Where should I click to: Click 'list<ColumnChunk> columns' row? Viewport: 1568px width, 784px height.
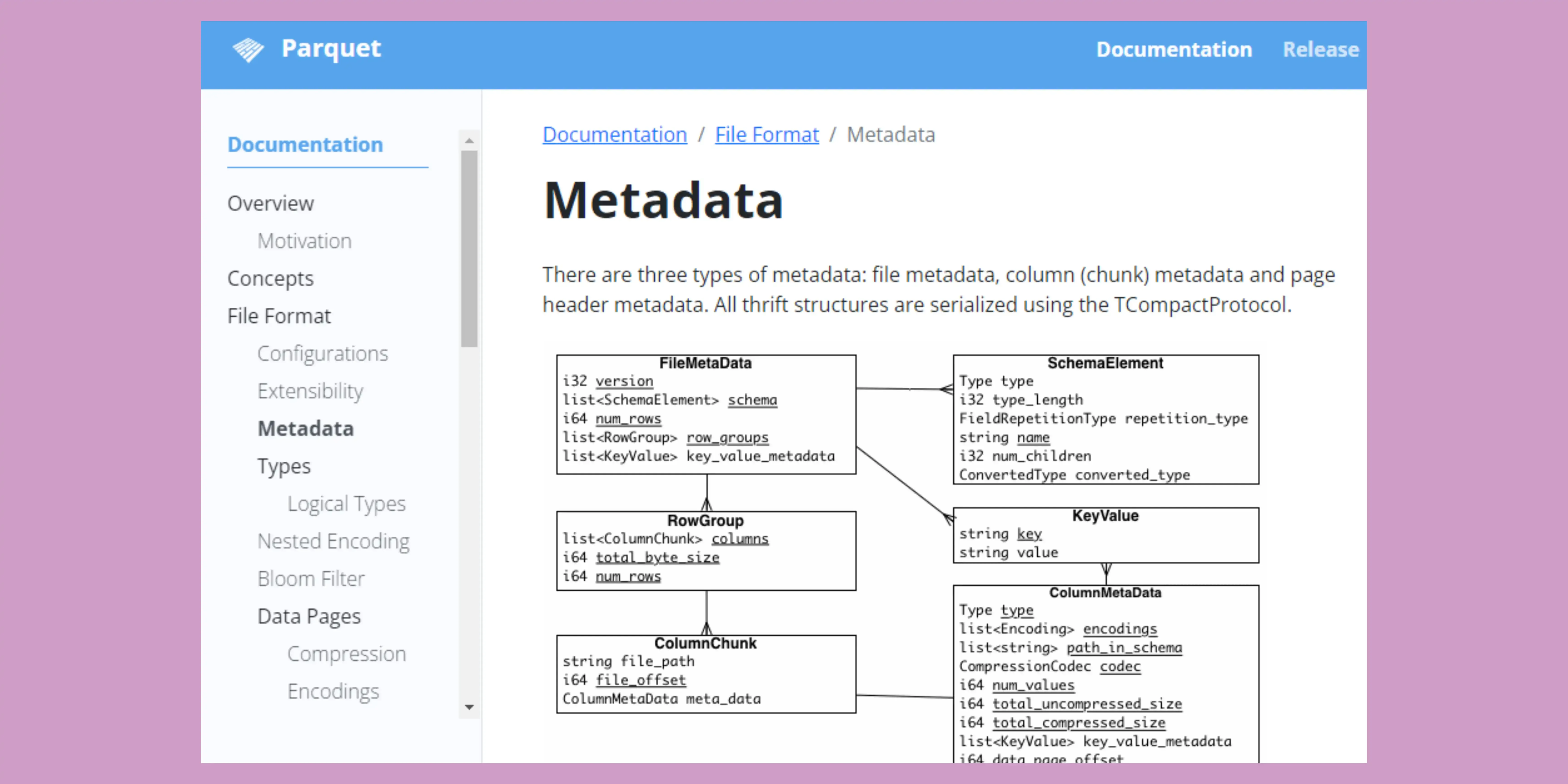point(665,539)
